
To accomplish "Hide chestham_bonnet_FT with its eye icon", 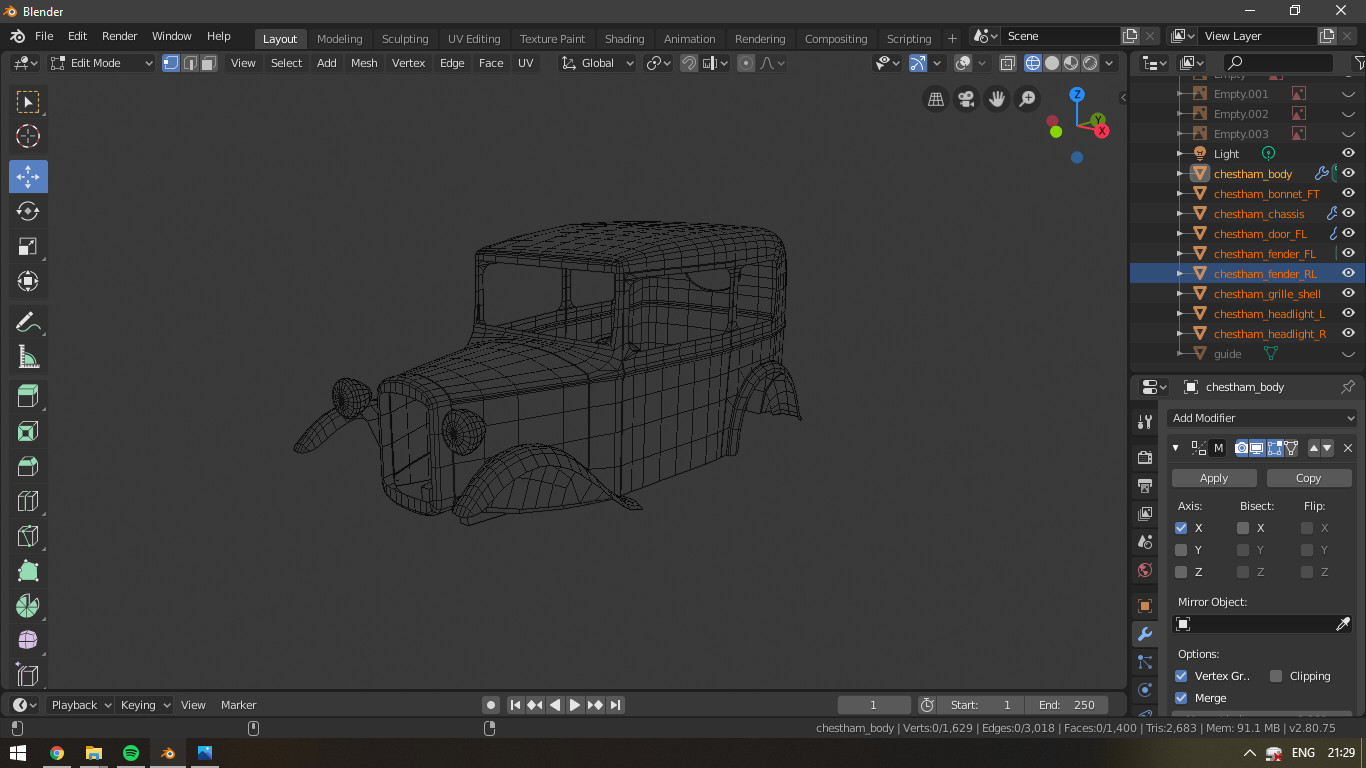I will [x=1348, y=193].
